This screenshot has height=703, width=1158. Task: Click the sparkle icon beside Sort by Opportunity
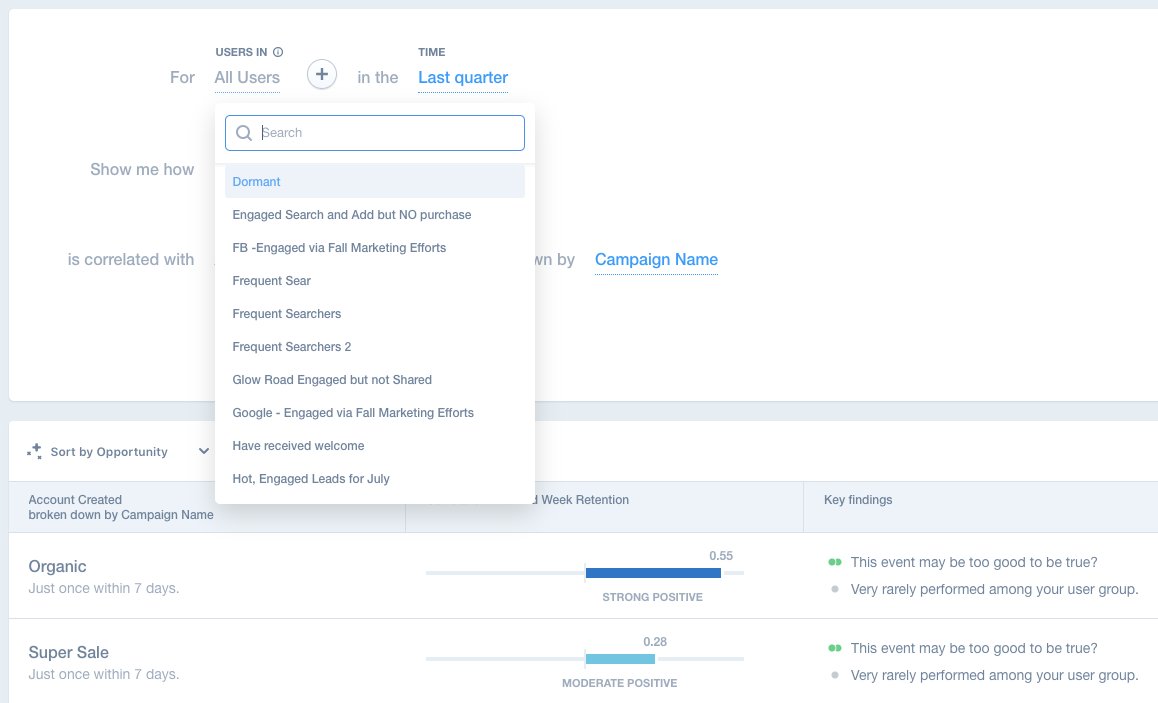click(35, 451)
